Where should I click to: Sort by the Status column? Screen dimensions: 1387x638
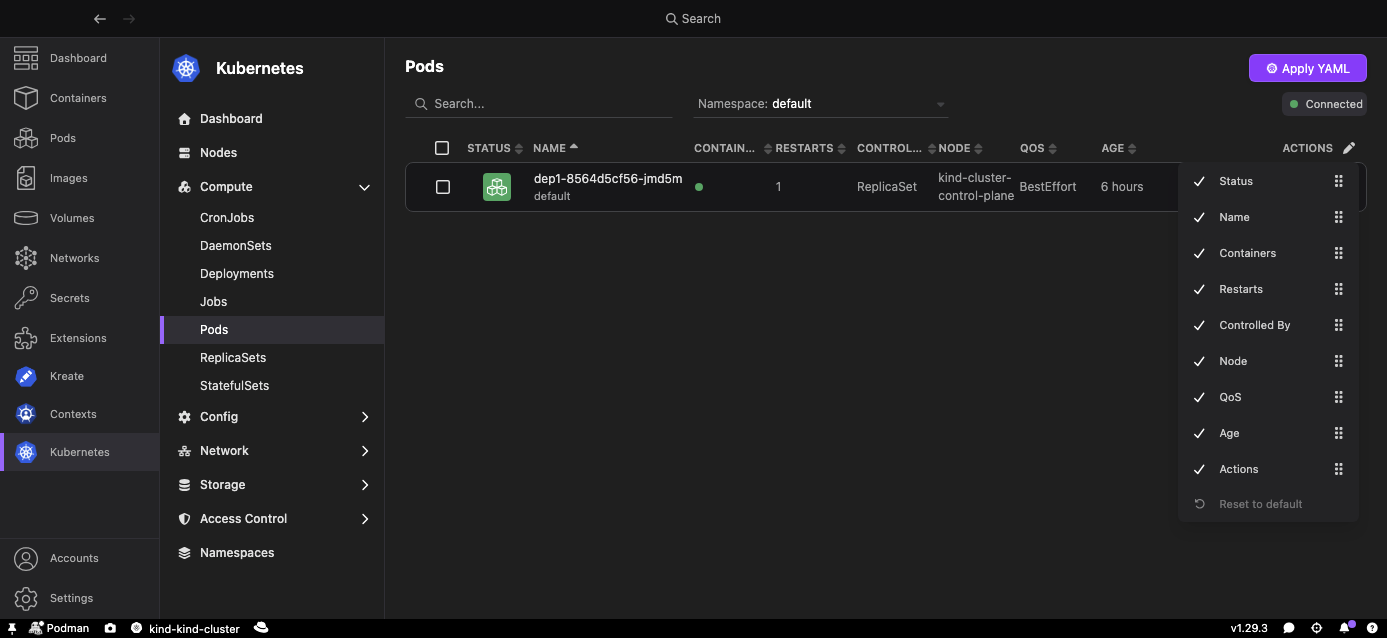(x=495, y=148)
